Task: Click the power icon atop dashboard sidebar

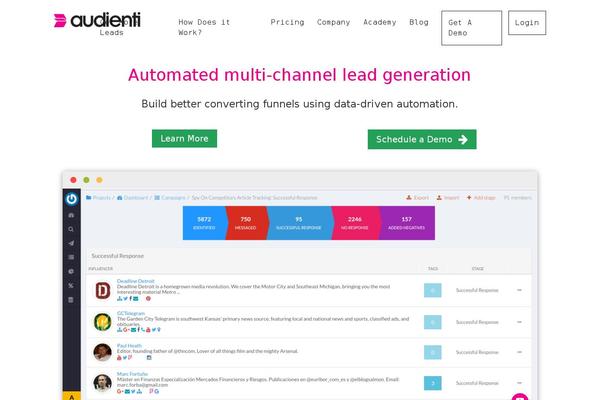Action: [x=72, y=199]
